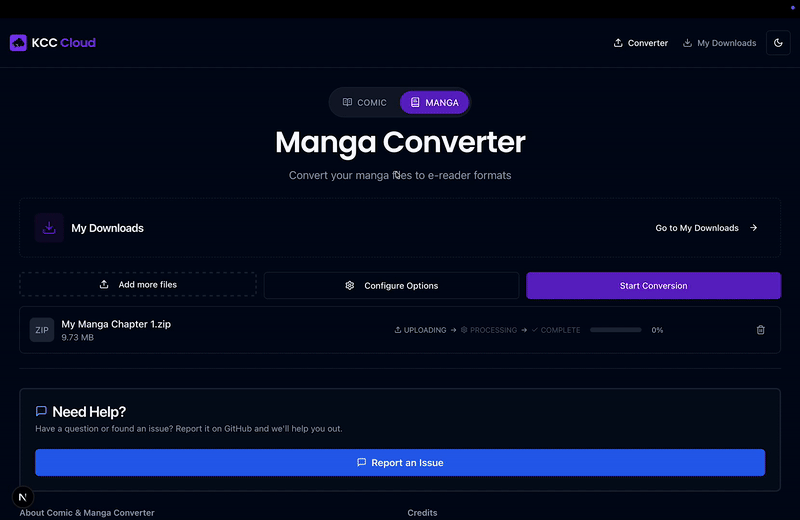Select the MANGA mode tab
The image size is (800, 520).
tap(434, 103)
